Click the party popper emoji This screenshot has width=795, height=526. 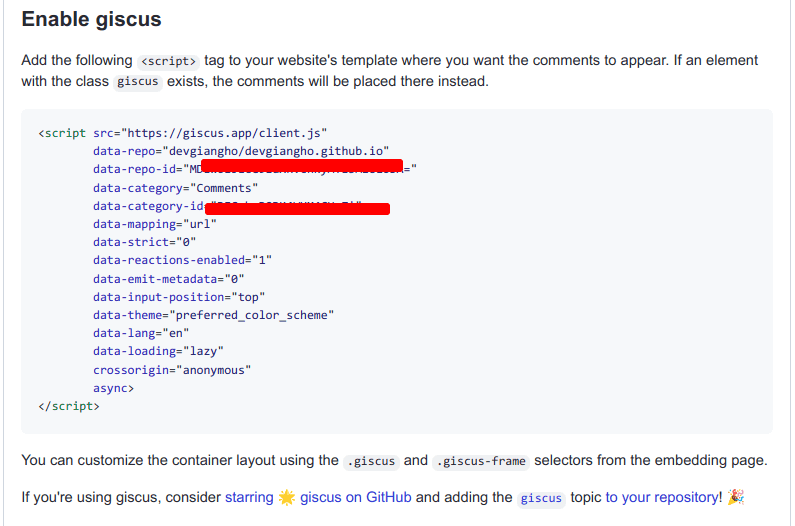click(x=736, y=497)
